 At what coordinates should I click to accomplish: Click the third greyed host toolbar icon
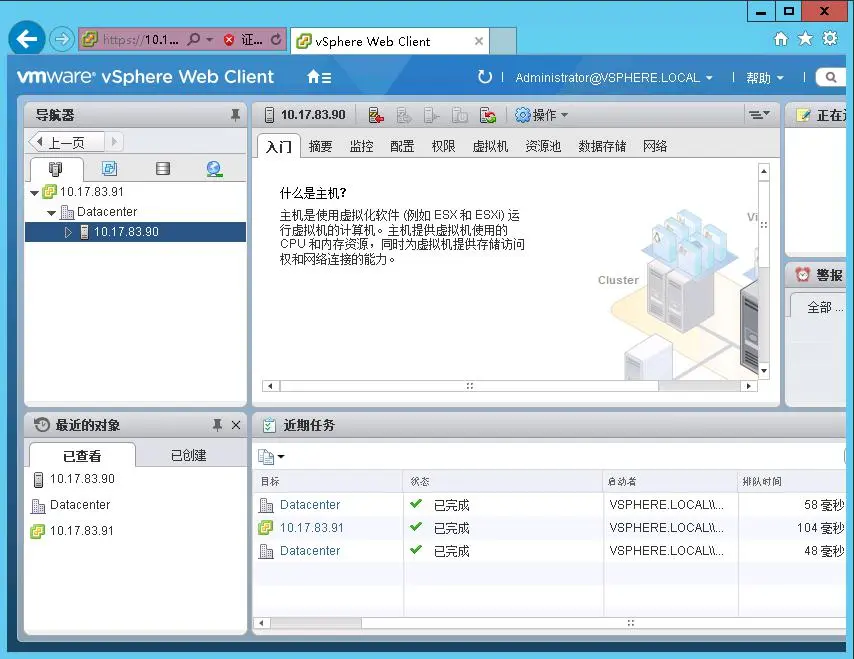[431, 115]
